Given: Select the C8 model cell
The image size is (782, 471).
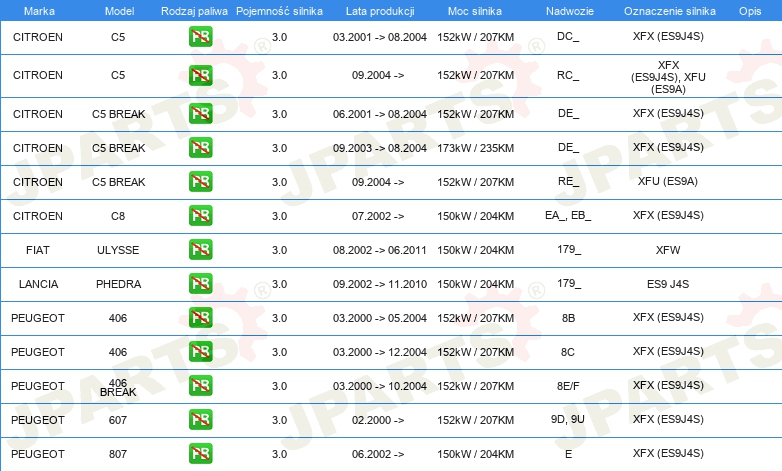Looking at the screenshot, I should tap(118, 216).
